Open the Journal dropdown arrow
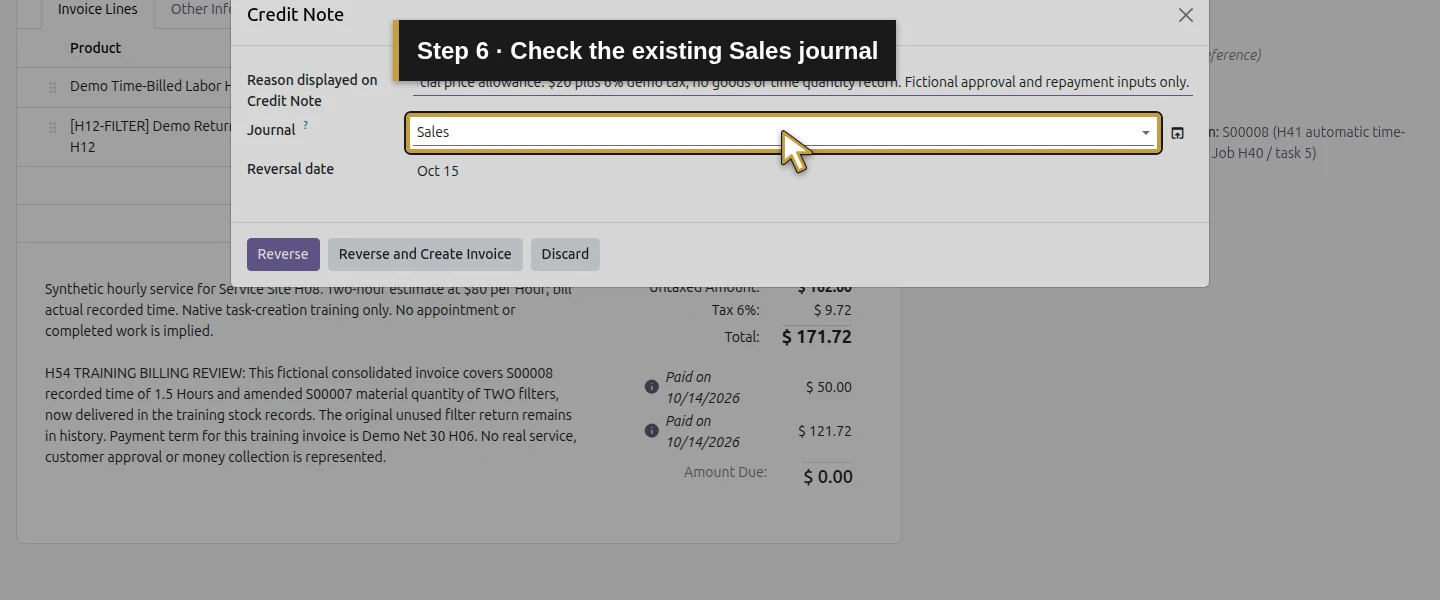The image size is (1440, 600). [1146, 133]
